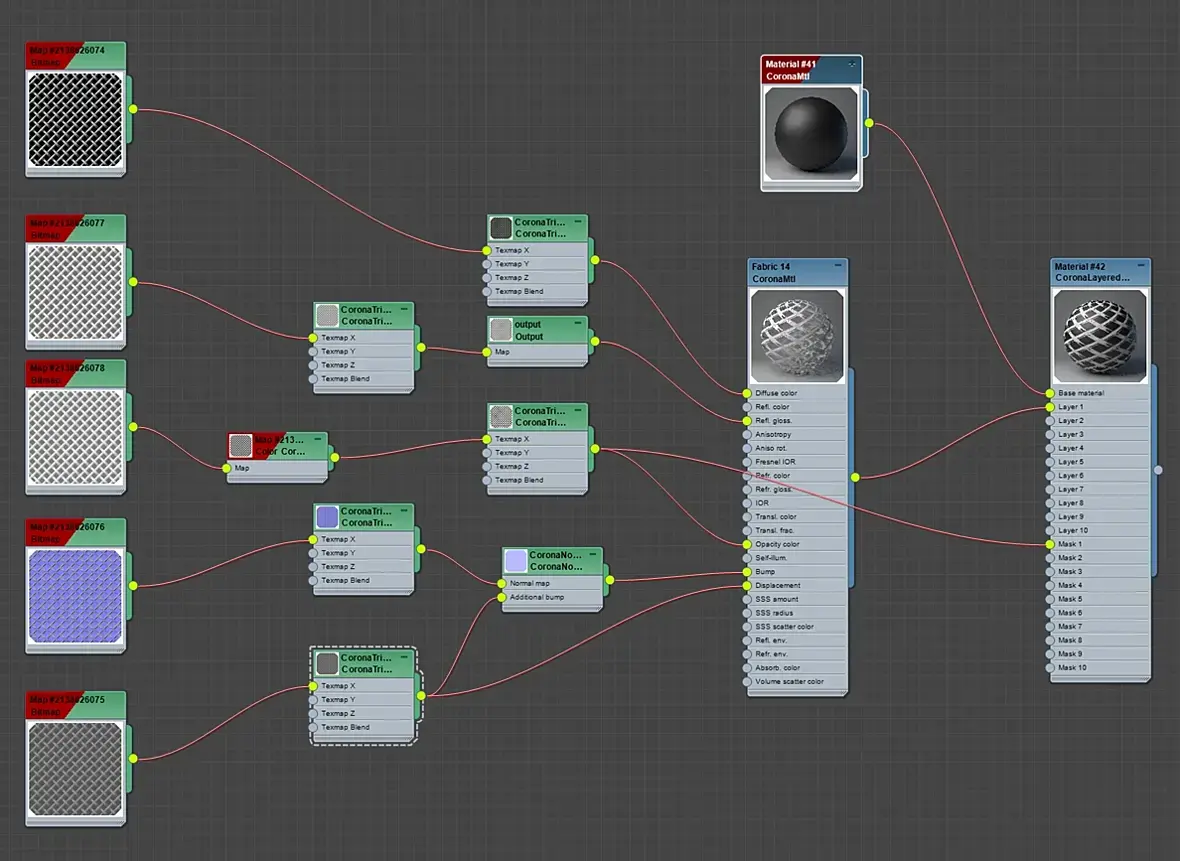Screen dimensions: 1180x861
Task: Collapse the blue-swatch CoronaTri node
Action: [x=404, y=510]
